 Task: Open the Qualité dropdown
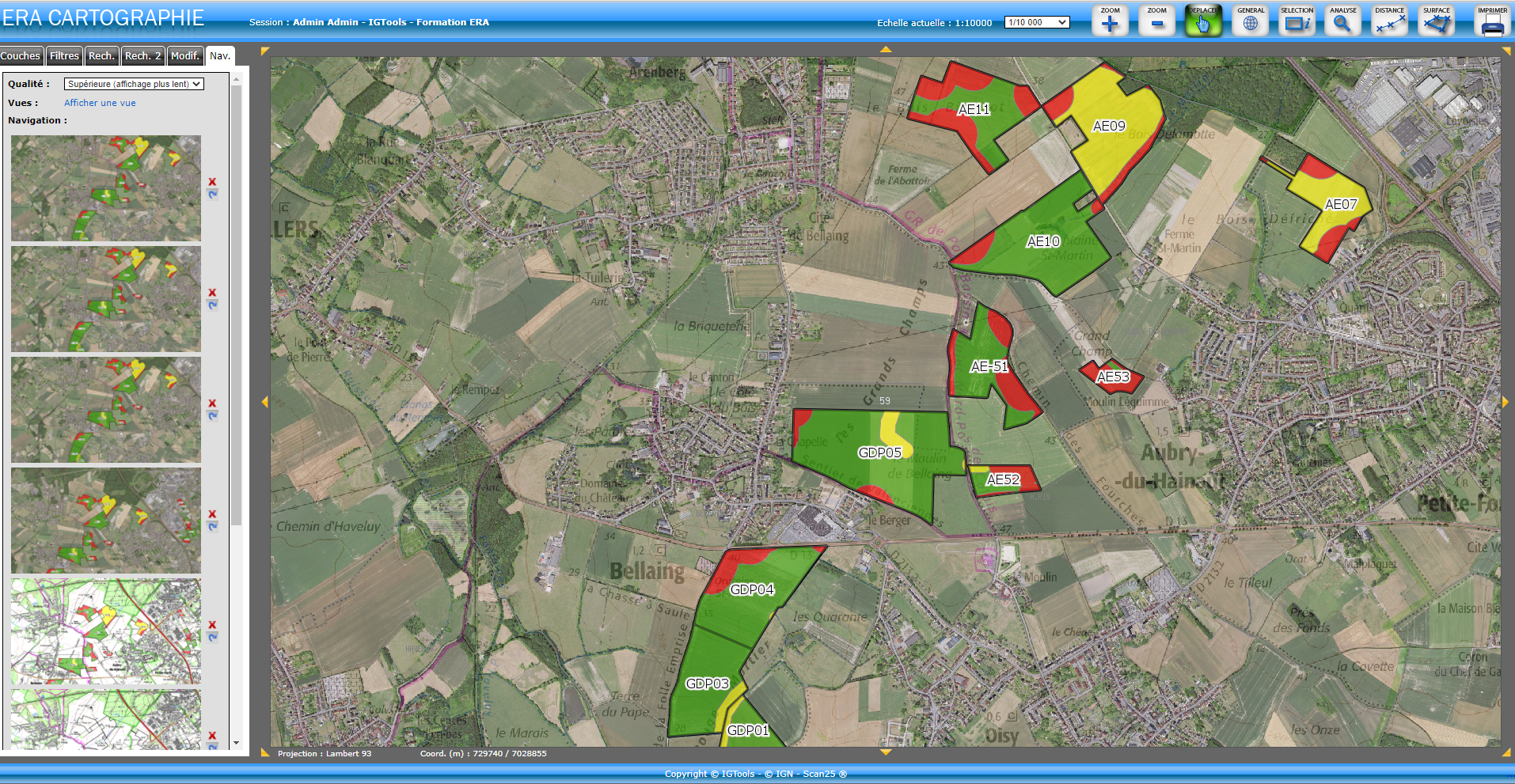(x=134, y=84)
